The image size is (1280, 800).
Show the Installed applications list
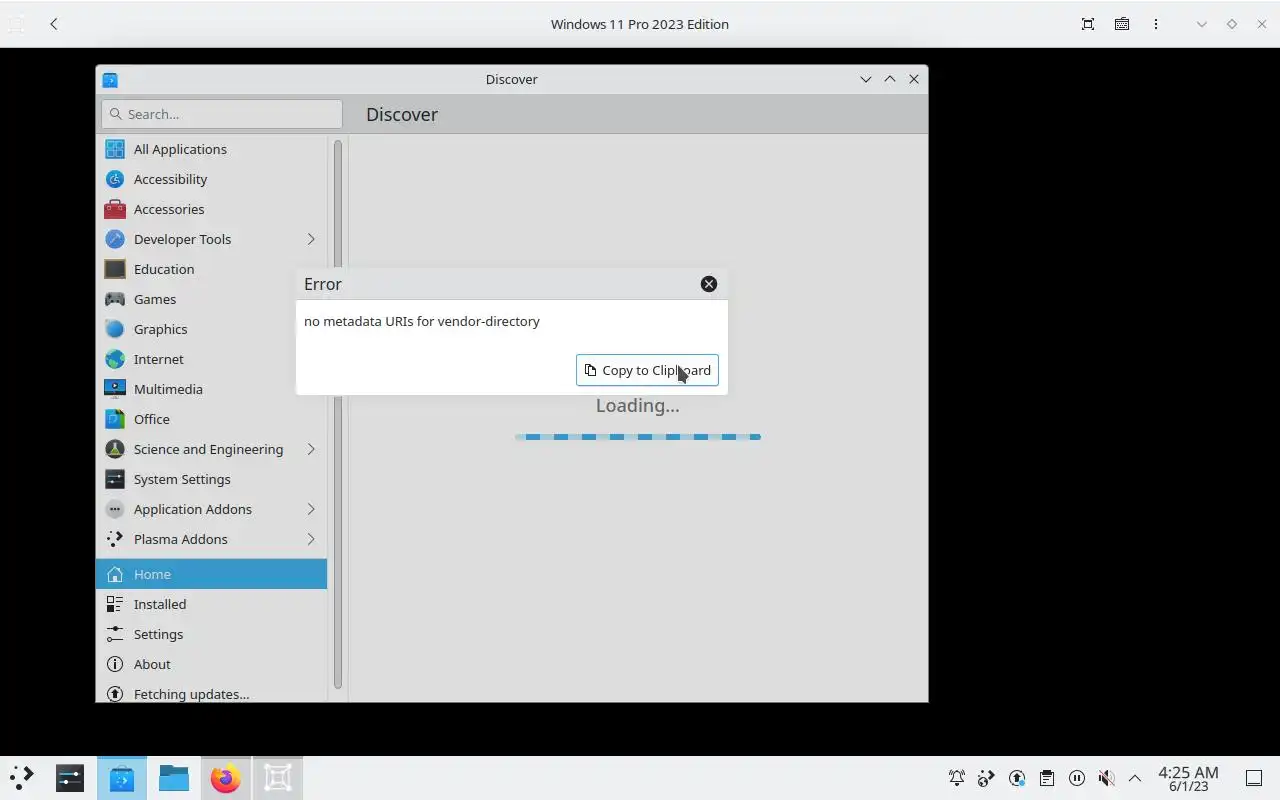(x=211, y=604)
